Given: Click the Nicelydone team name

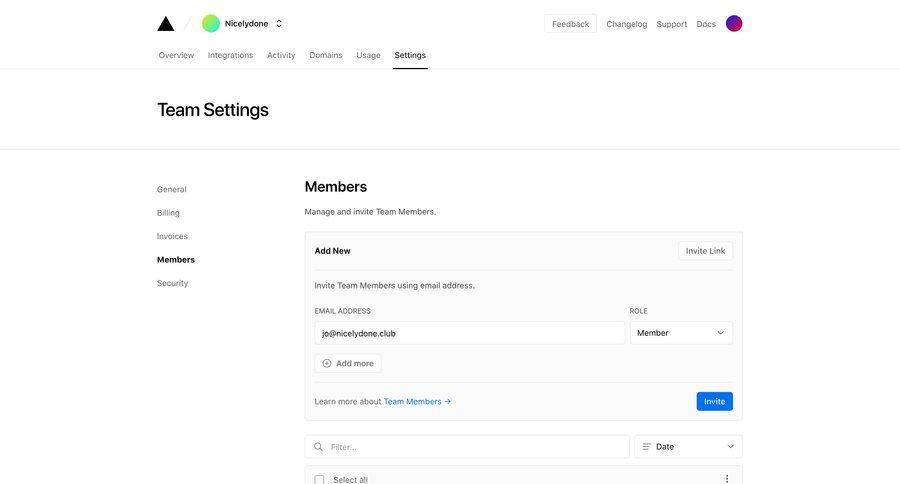Looking at the screenshot, I should point(246,24).
